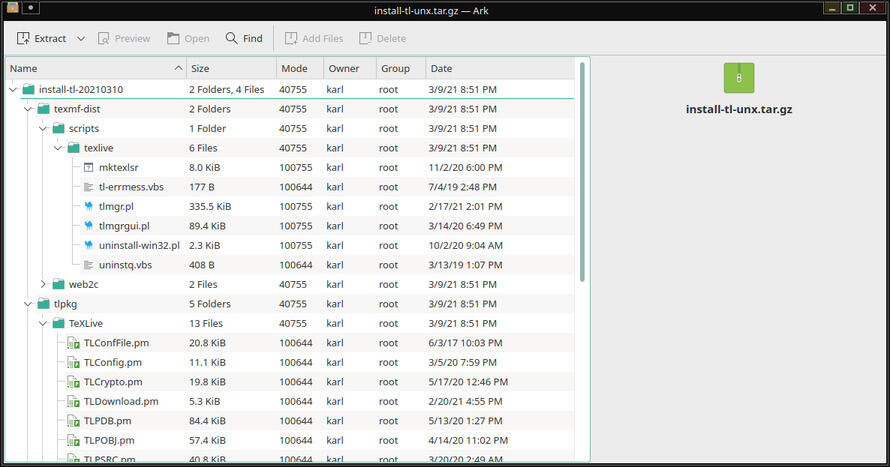Select the tlmgr.pl file name
890x467 pixels.
tap(116, 207)
